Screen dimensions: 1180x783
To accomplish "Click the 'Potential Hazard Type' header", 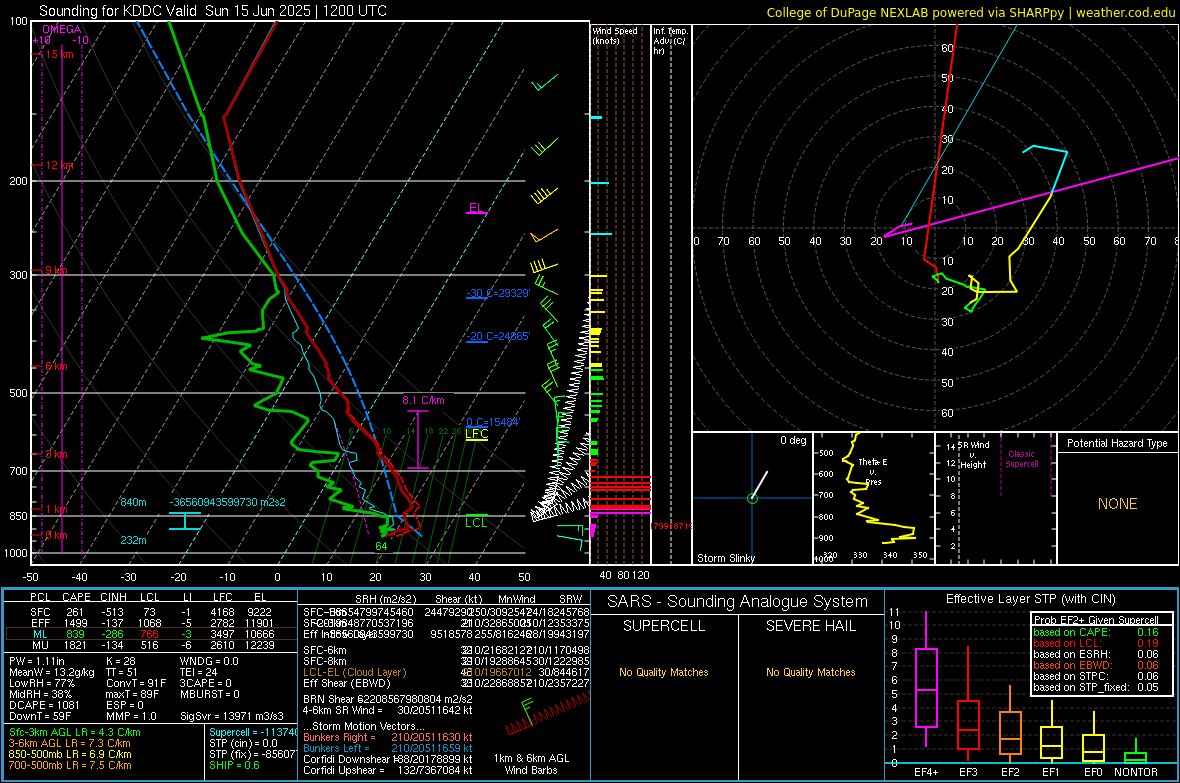I will [x=1117, y=443].
